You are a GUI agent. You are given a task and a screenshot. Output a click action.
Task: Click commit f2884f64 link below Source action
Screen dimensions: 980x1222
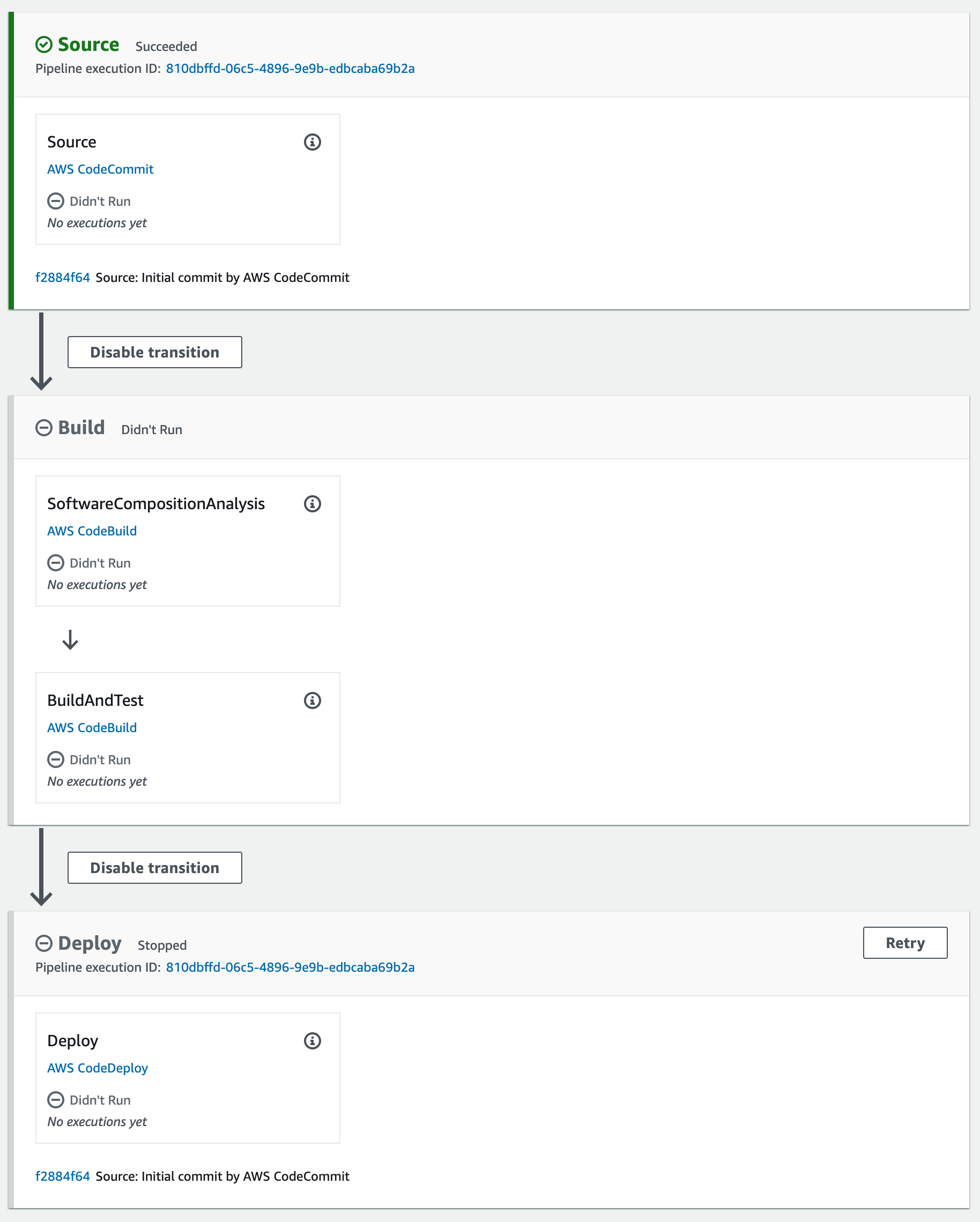pyautogui.click(x=62, y=277)
